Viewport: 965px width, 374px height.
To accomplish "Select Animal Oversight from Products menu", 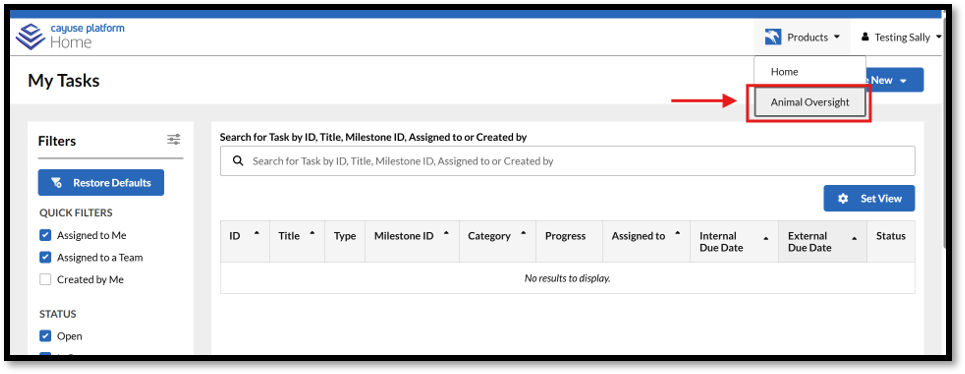I will tap(810, 103).
